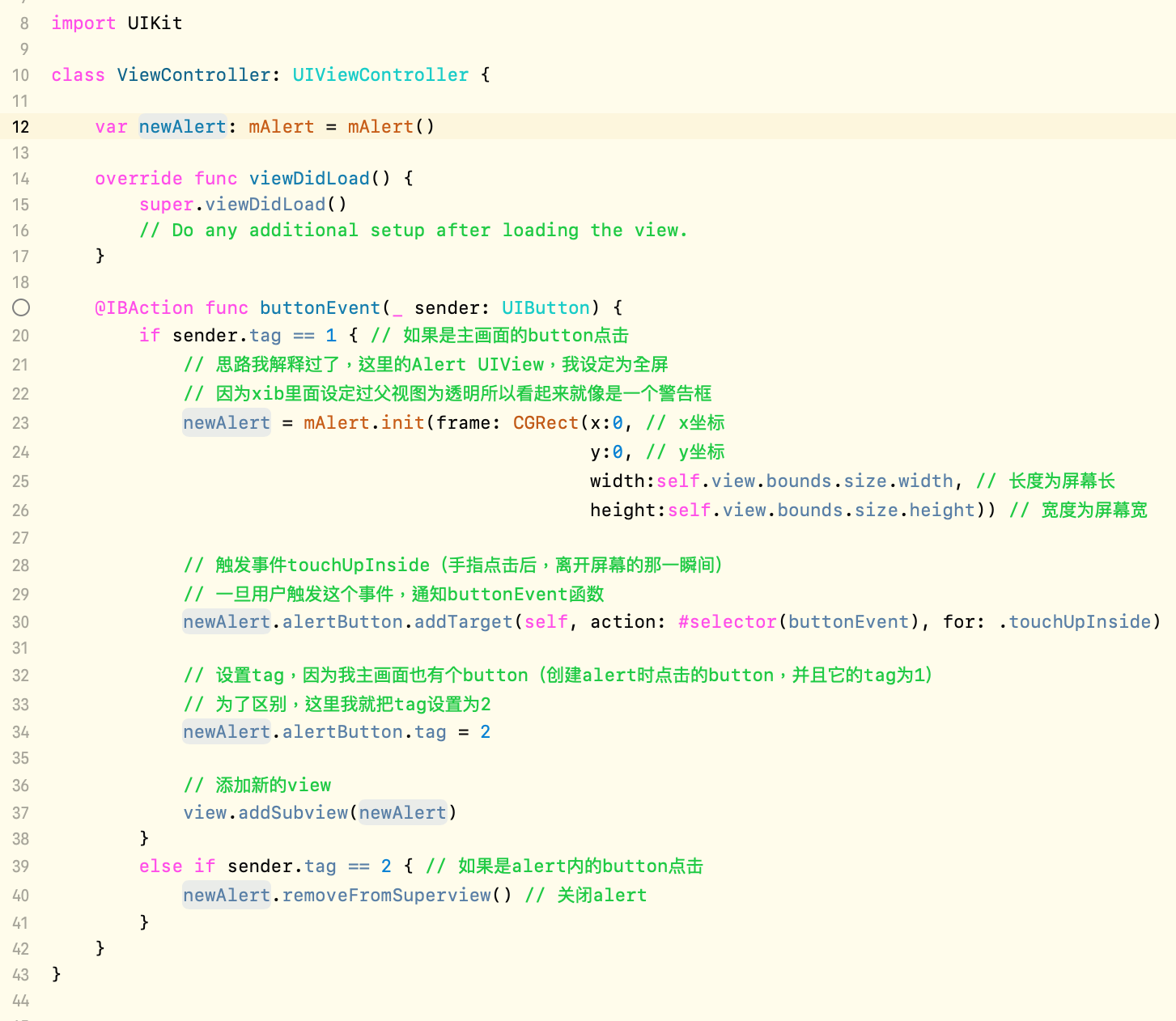Click 'newAlert' variable declaration on line 12
The image size is (1176, 1021).
point(183,127)
